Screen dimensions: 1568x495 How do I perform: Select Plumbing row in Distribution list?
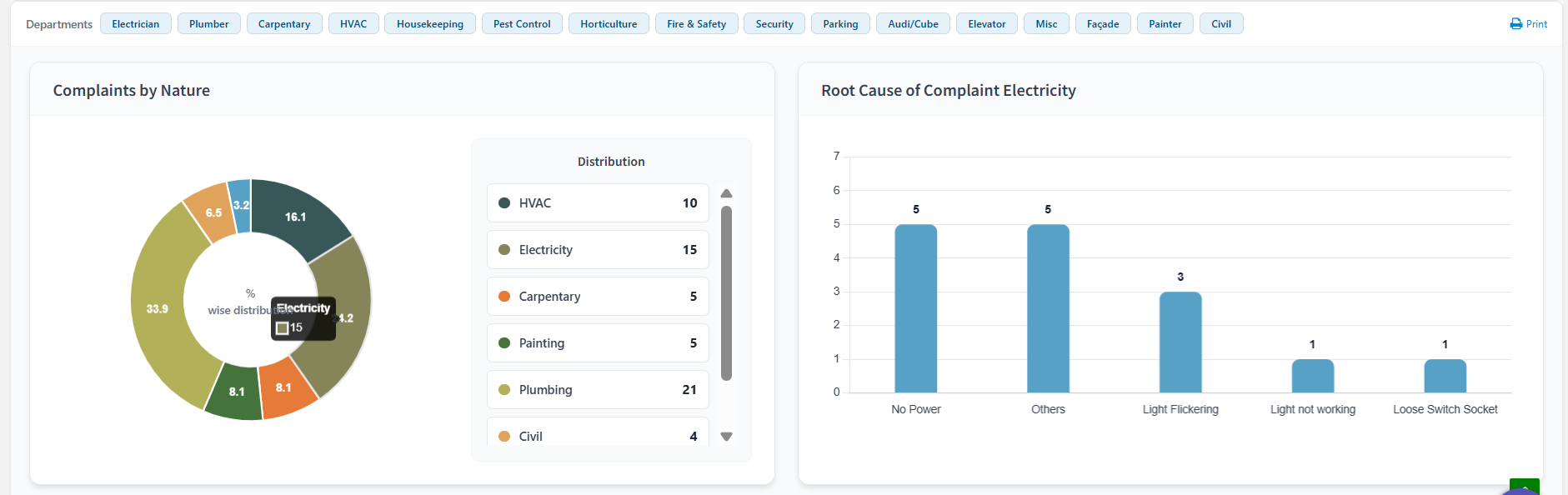598,390
